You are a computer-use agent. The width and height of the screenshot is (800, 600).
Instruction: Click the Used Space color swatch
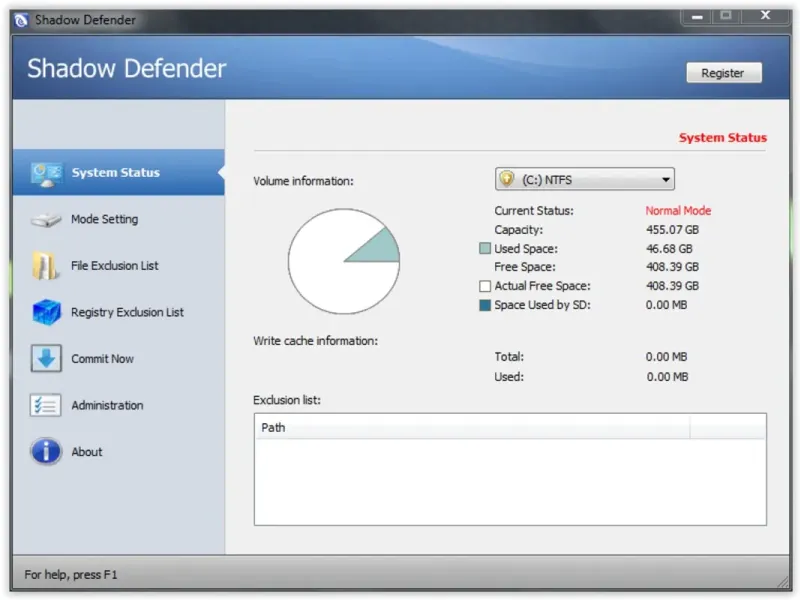[485, 248]
